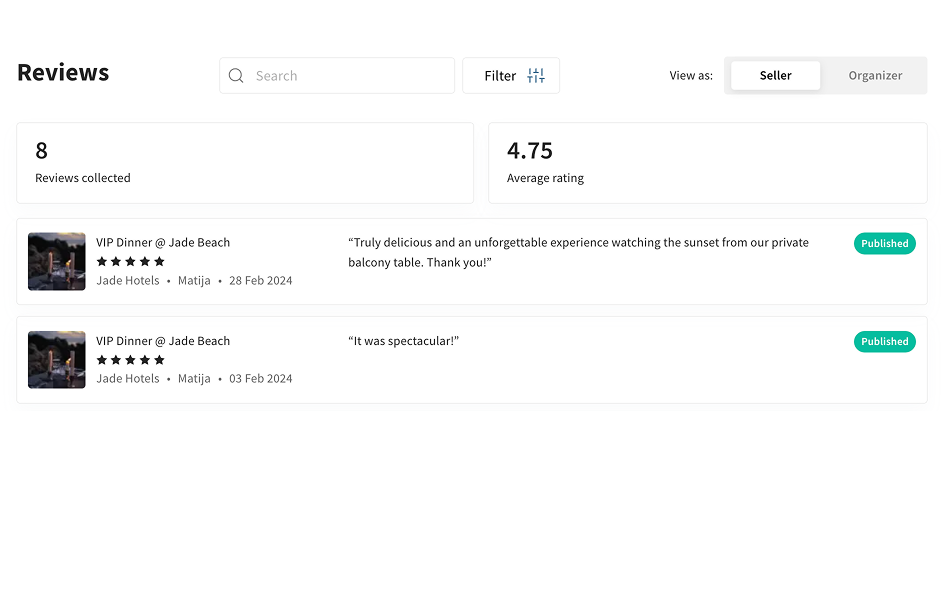The width and height of the screenshot is (946, 591).
Task: Type in the Search reviews field
Action: pos(350,76)
